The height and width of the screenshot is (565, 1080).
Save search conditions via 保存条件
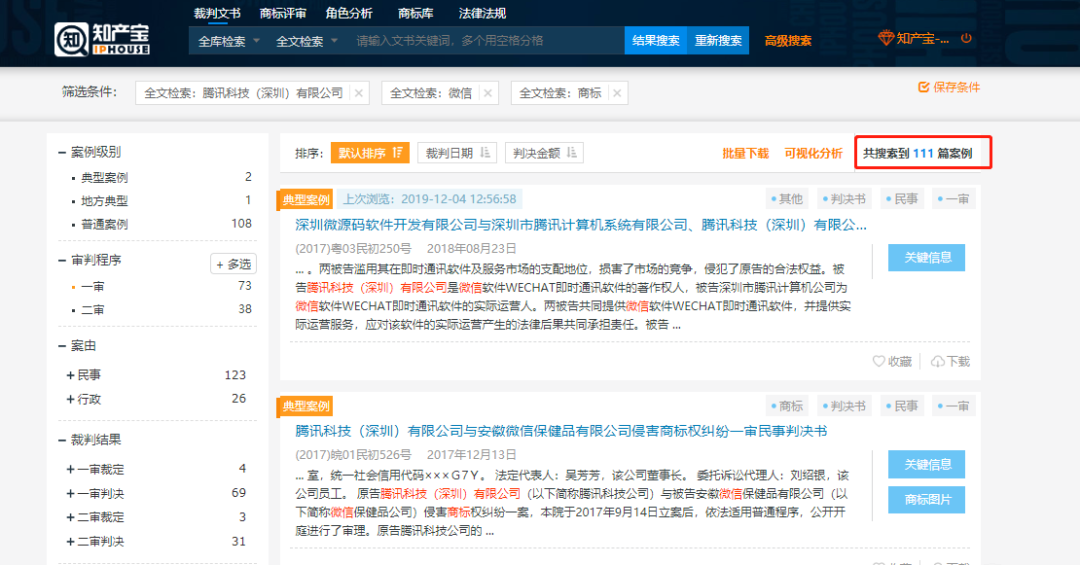[x=948, y=87]
